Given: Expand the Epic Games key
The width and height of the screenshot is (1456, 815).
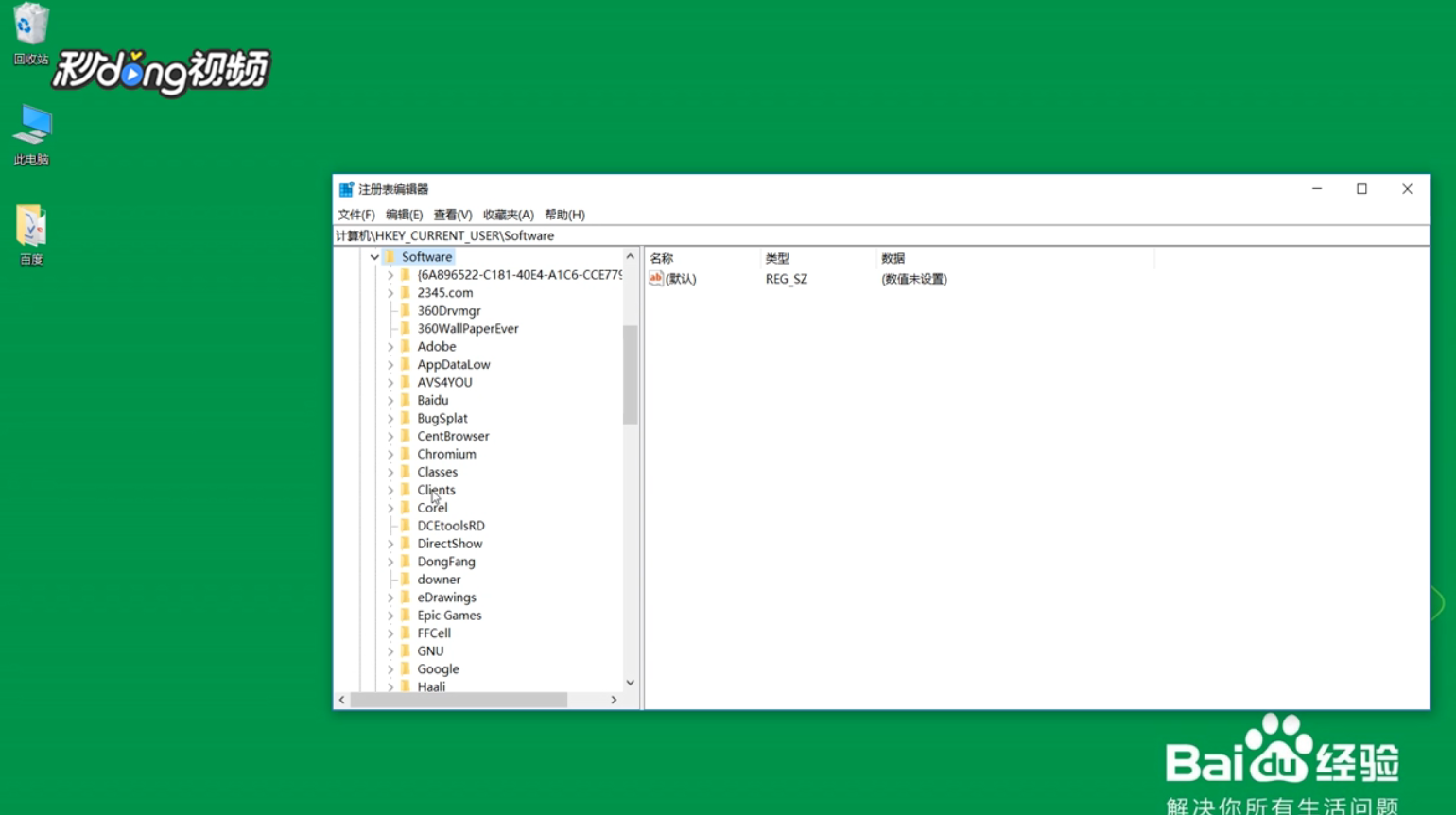Looking at the screenshot, I should tap(390, 616).
